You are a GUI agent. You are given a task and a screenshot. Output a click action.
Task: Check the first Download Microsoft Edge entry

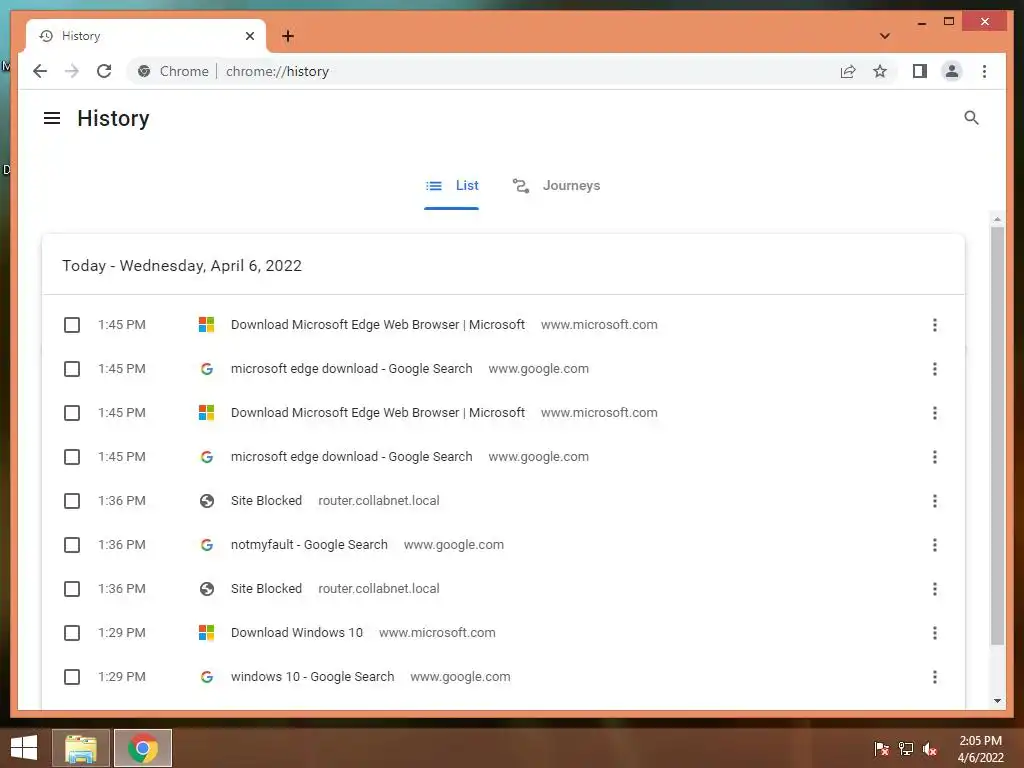[x=72, y=325]
